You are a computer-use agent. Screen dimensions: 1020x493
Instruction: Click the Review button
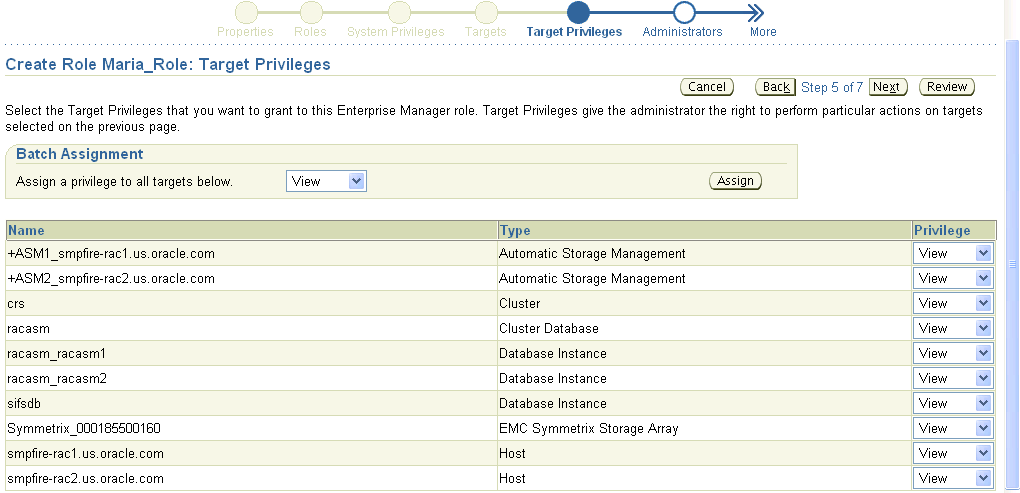pos(946,87)
